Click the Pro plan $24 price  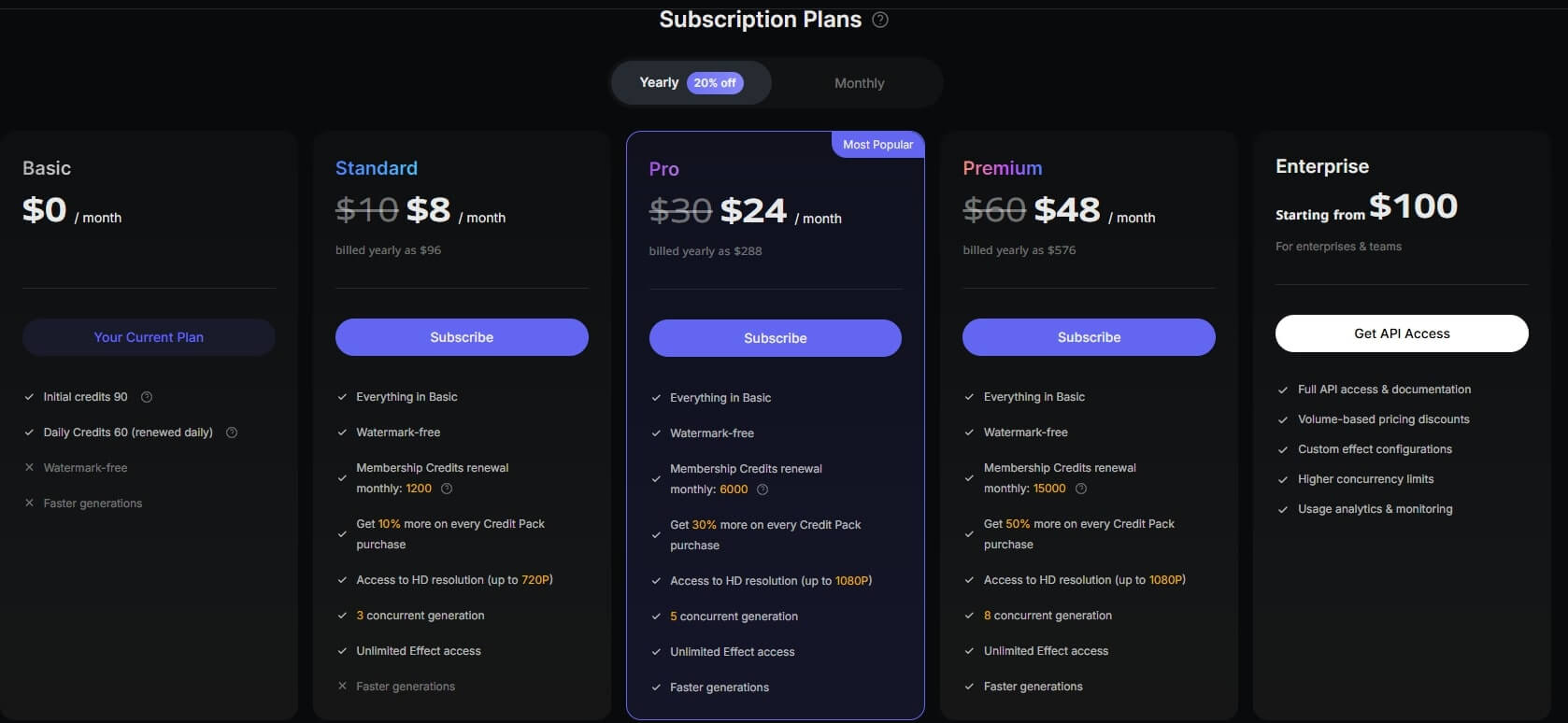click(x=754, y=211)
